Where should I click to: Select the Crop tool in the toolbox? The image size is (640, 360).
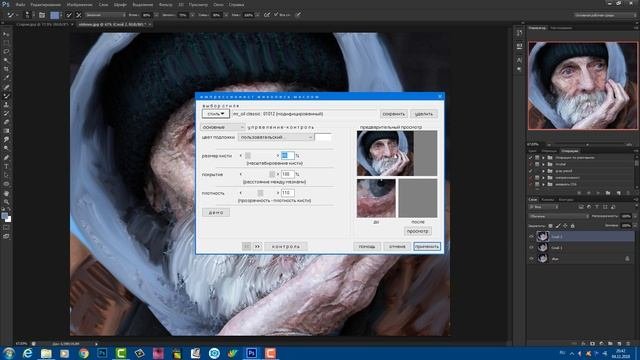click(6, 69)
